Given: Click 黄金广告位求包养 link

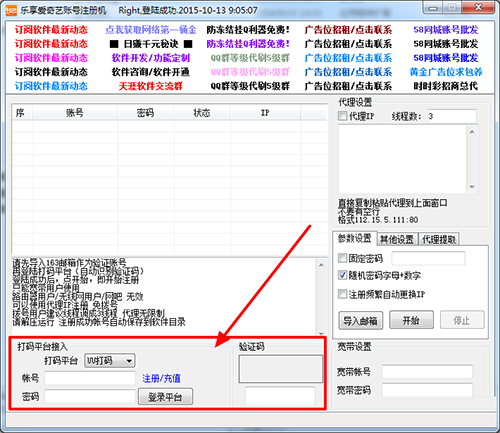Looking at the screenshot, I should pyautogui.click(x=446, y=72).
